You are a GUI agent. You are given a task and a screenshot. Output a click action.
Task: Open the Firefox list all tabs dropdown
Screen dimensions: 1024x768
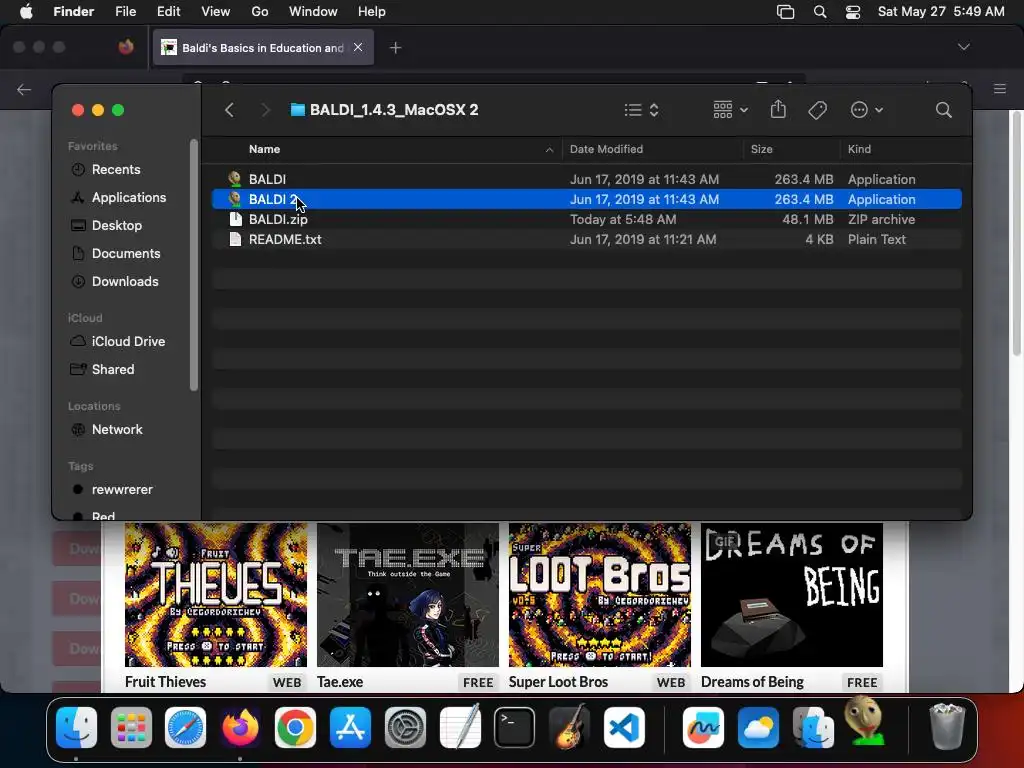point(963,47)
